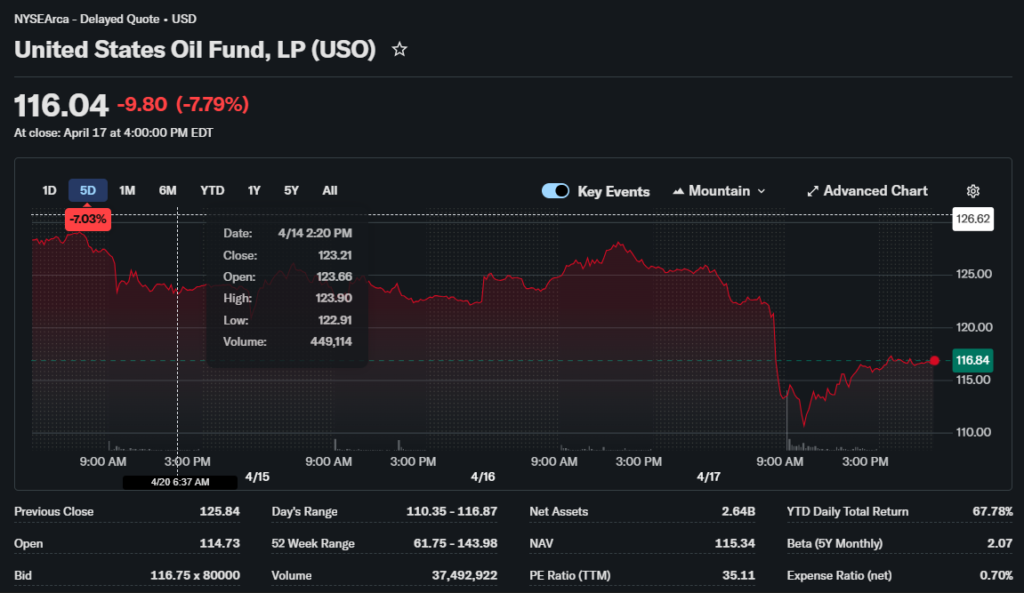This screenshot has width=1024, height=593.
Task: Change chart to the 6M range
Action: point(167,191)
